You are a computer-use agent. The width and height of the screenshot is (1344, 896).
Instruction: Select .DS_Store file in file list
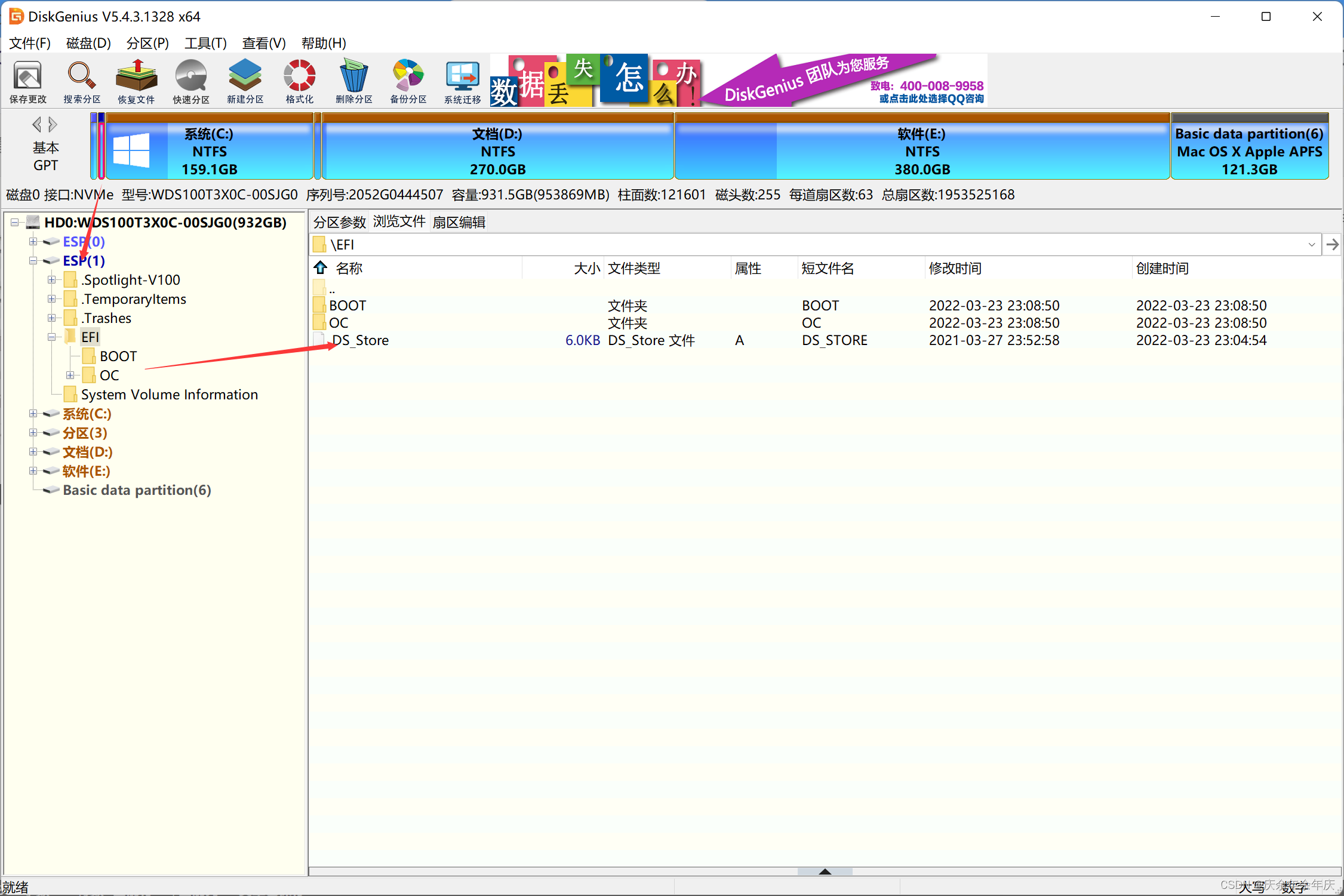tap(360, 340)
